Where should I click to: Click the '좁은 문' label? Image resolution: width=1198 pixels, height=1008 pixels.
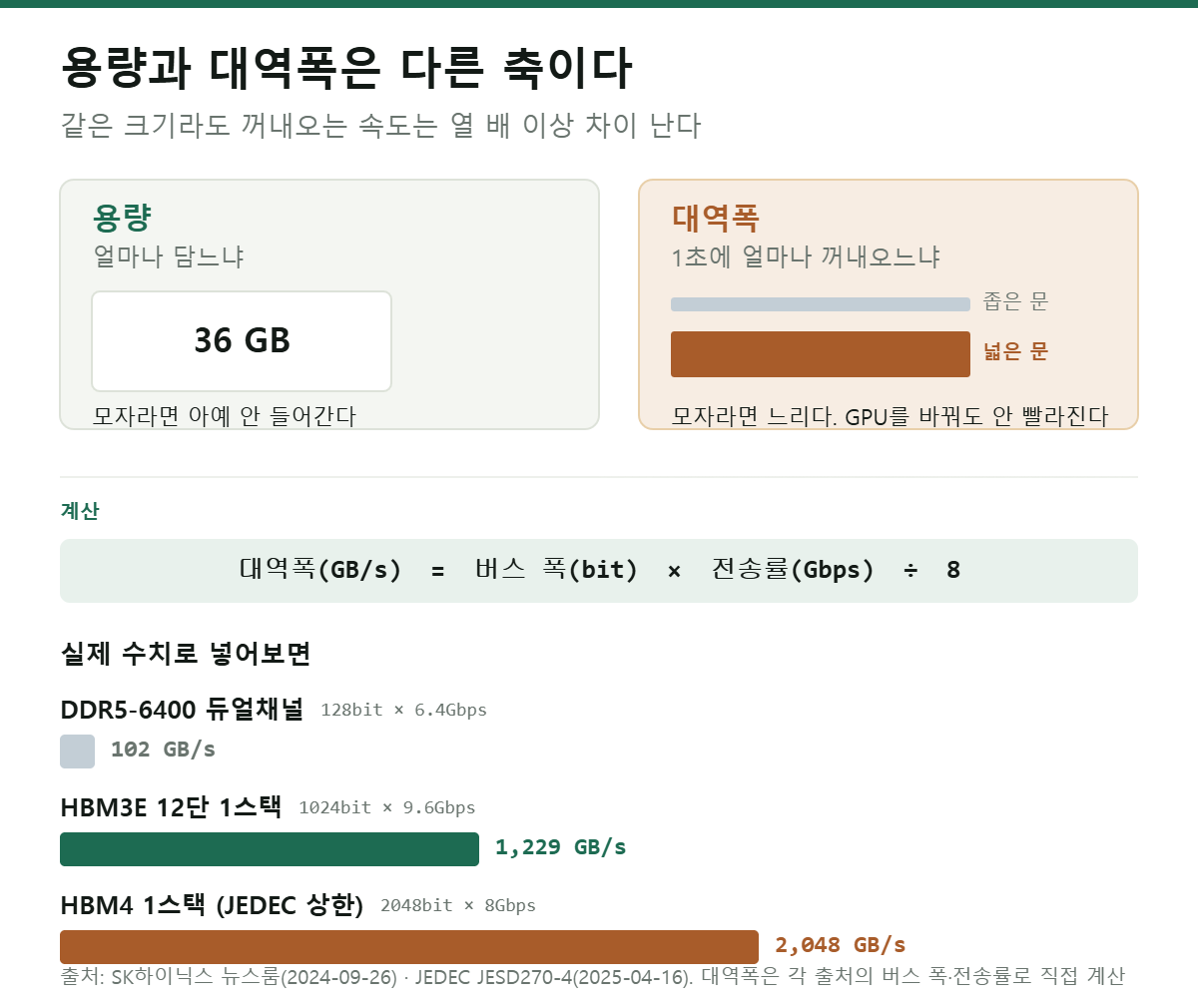pos(1015,302)
